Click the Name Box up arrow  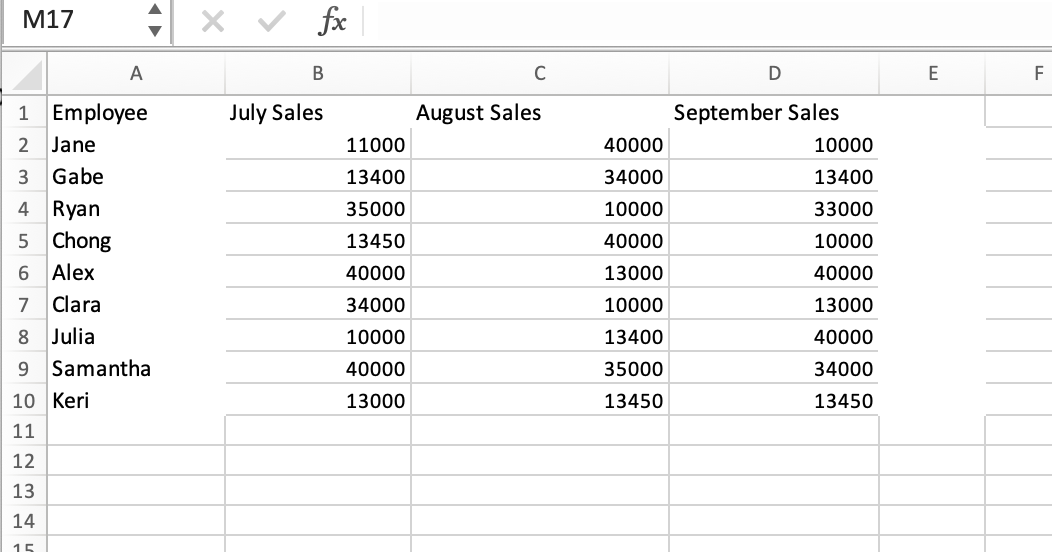click(155, 9)
